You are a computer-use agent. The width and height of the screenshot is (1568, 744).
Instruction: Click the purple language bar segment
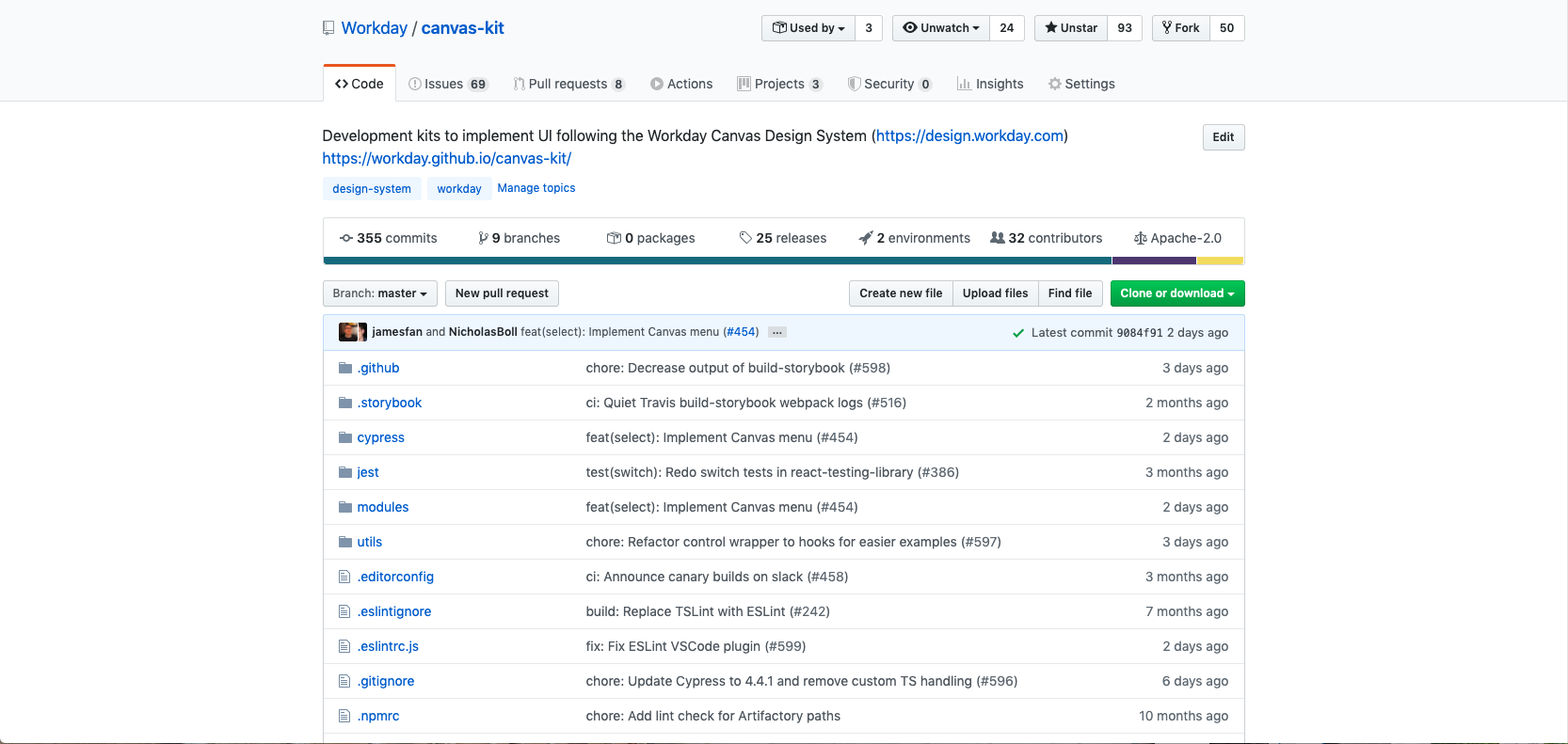tap(1155, 261)
